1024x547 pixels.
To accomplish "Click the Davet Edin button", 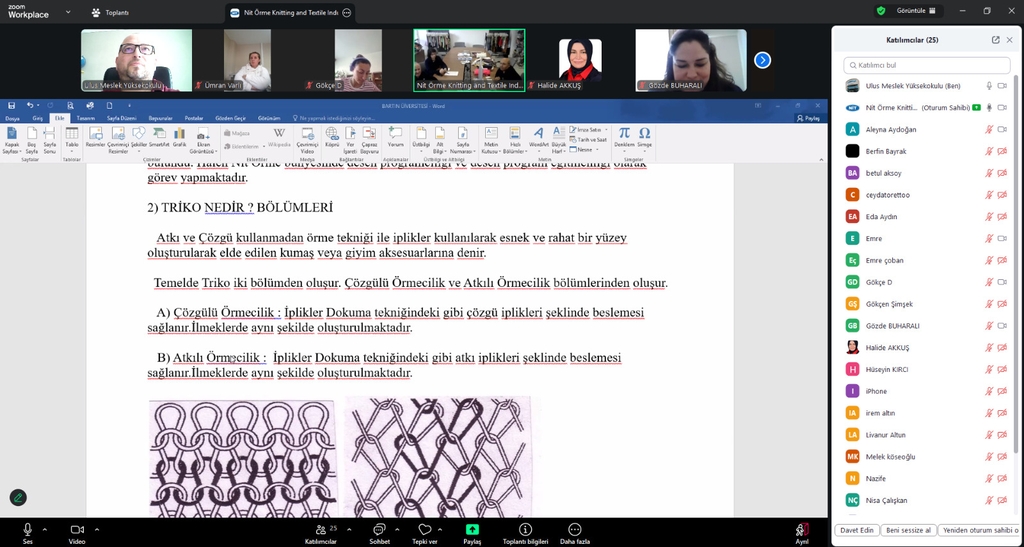I will click(x=856, y=530).
